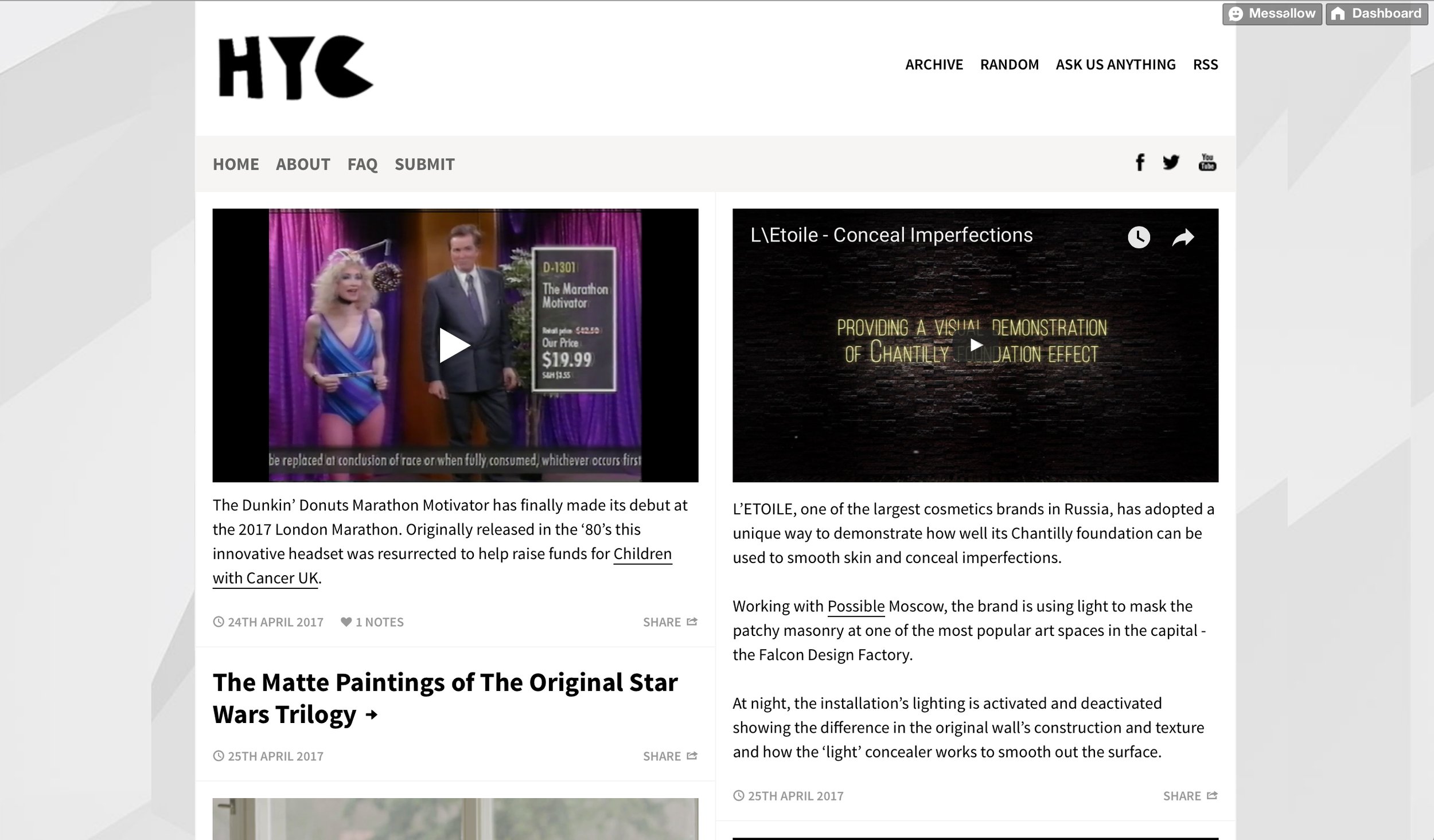Open the Submit page
This screenshot has height=840, width=1434.
(424, 165)
